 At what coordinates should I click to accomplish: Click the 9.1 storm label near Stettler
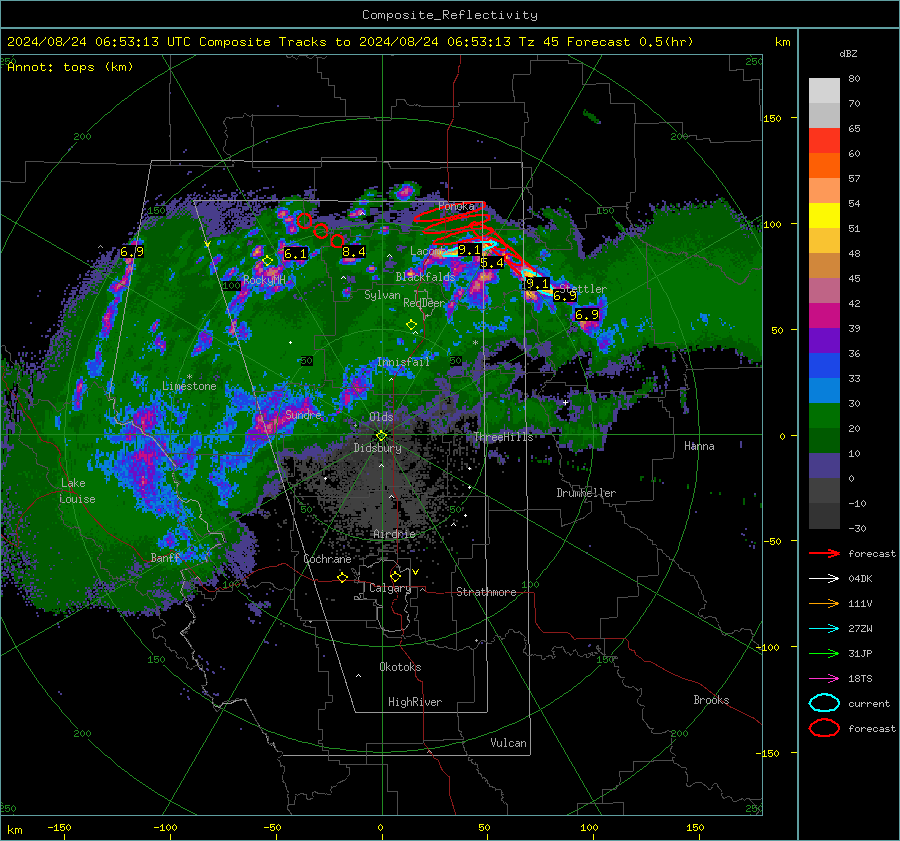pyautogui.click(x=537, y=284)
